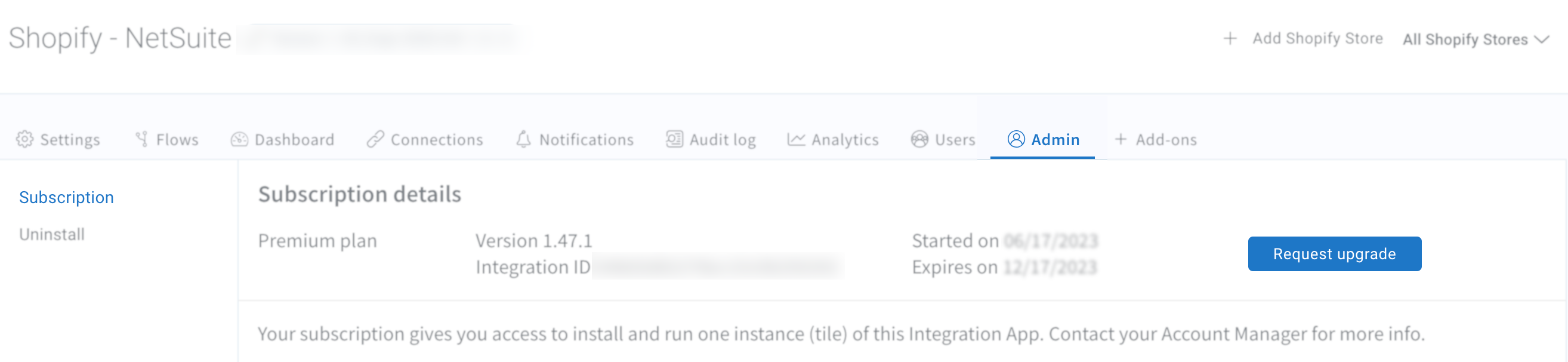The height and width of the screenshot is (362, 1568).
Task: Click the Users group icon
Action: click(x=919, y=139)
